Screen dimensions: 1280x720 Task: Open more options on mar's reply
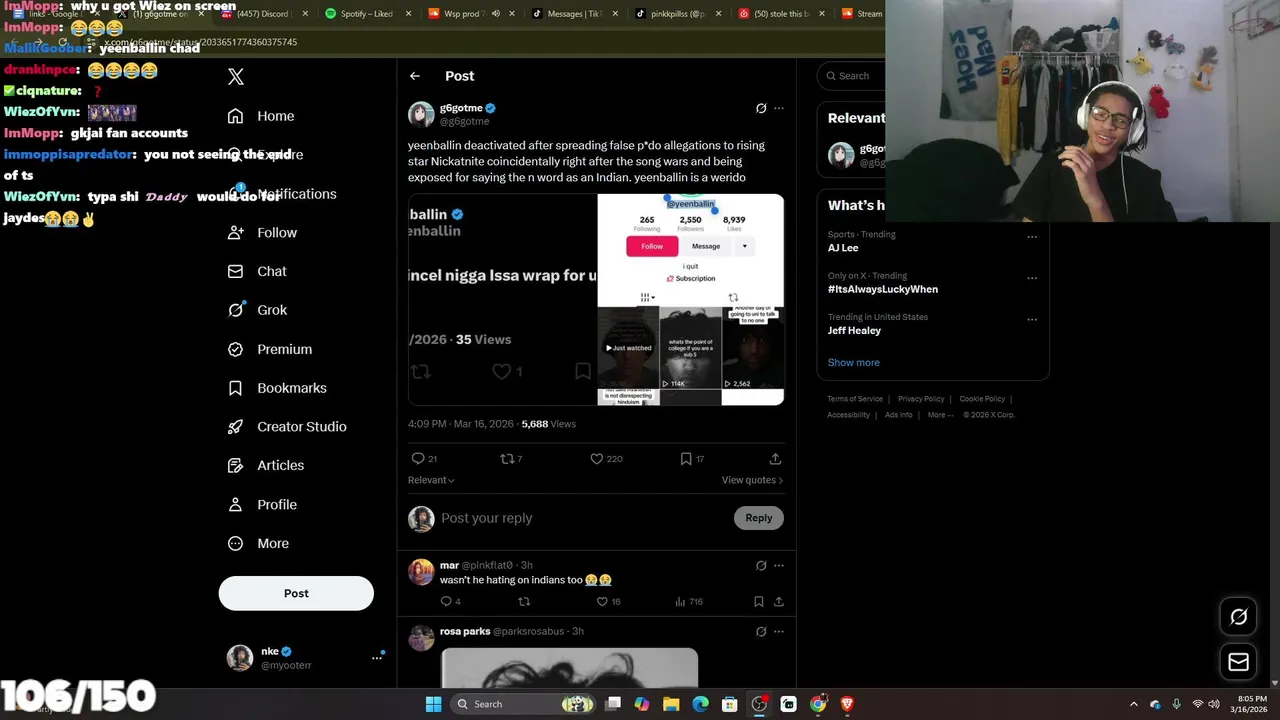(779, 565)
